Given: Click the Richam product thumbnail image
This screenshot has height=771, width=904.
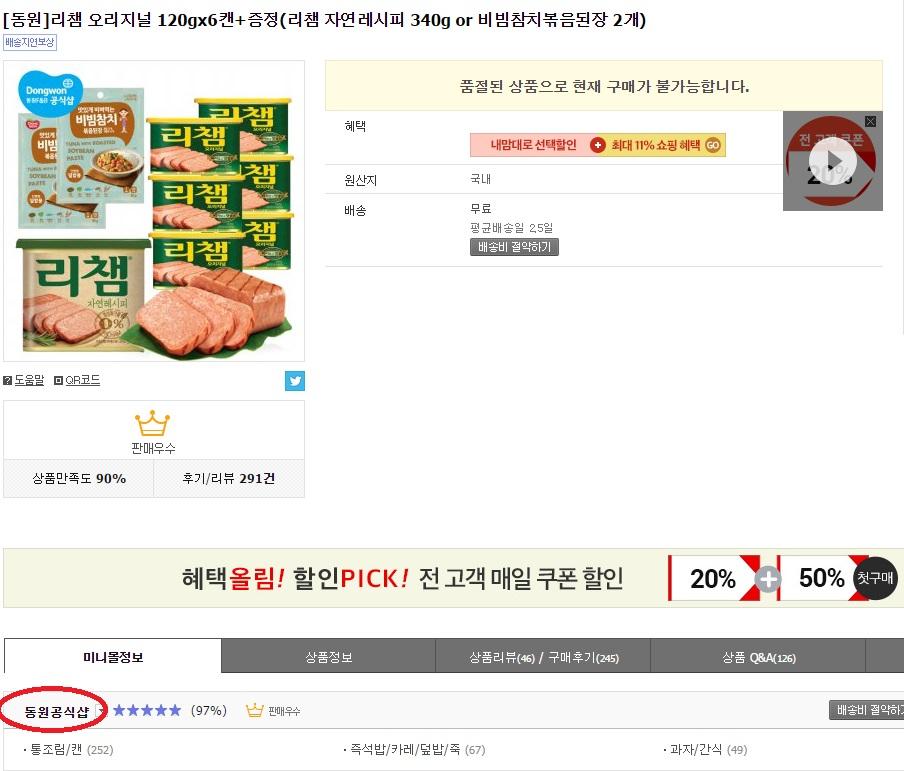Looking at the screenshot, I should tap(154, 211).
